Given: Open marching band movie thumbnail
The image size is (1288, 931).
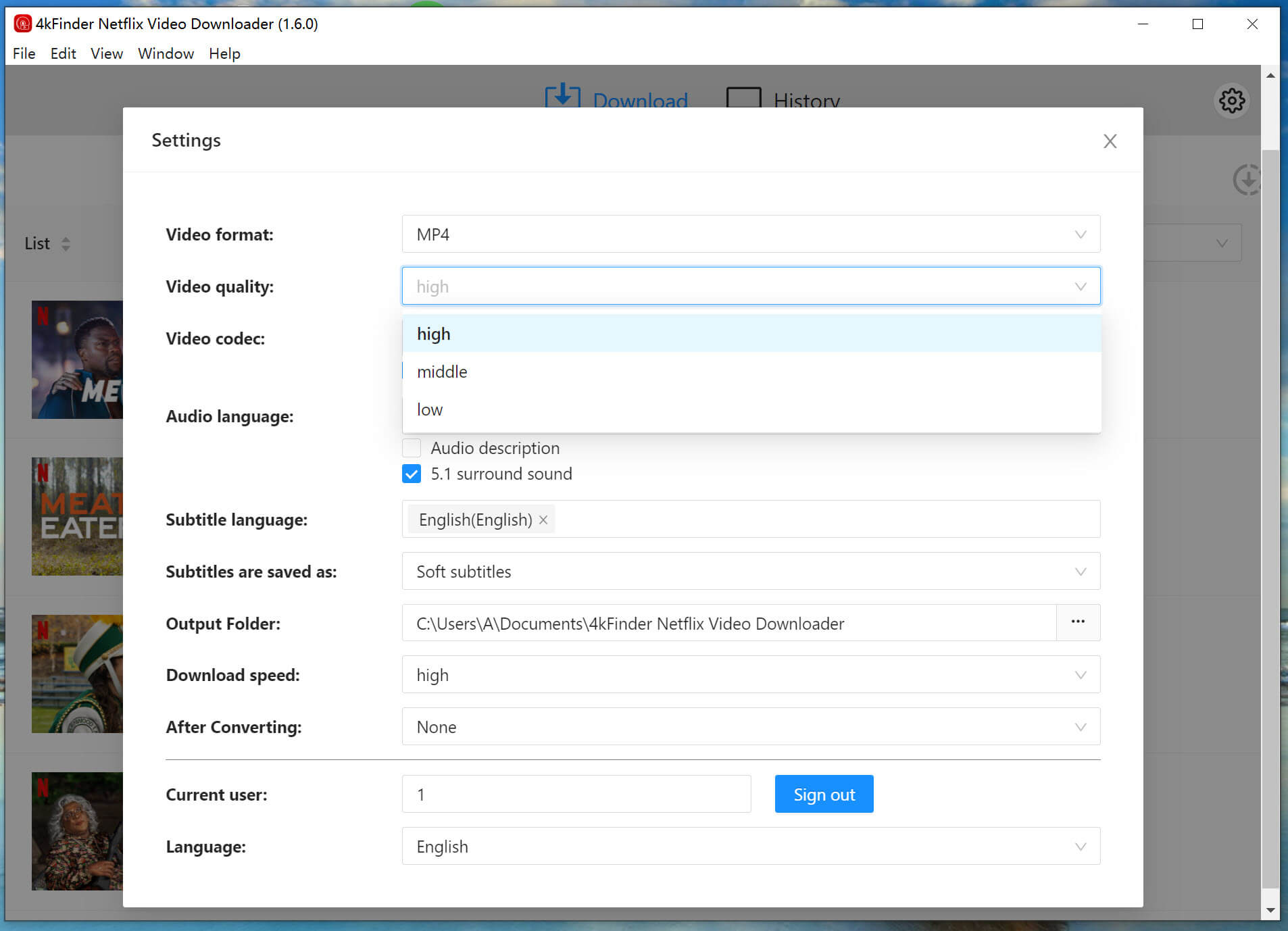Looking at the screenshot, I should 77,674.
